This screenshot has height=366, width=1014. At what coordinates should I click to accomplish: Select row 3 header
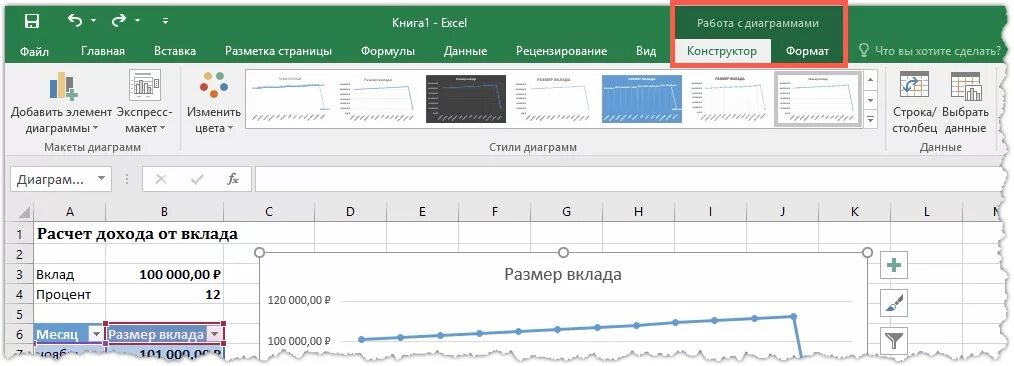(19, 274)
